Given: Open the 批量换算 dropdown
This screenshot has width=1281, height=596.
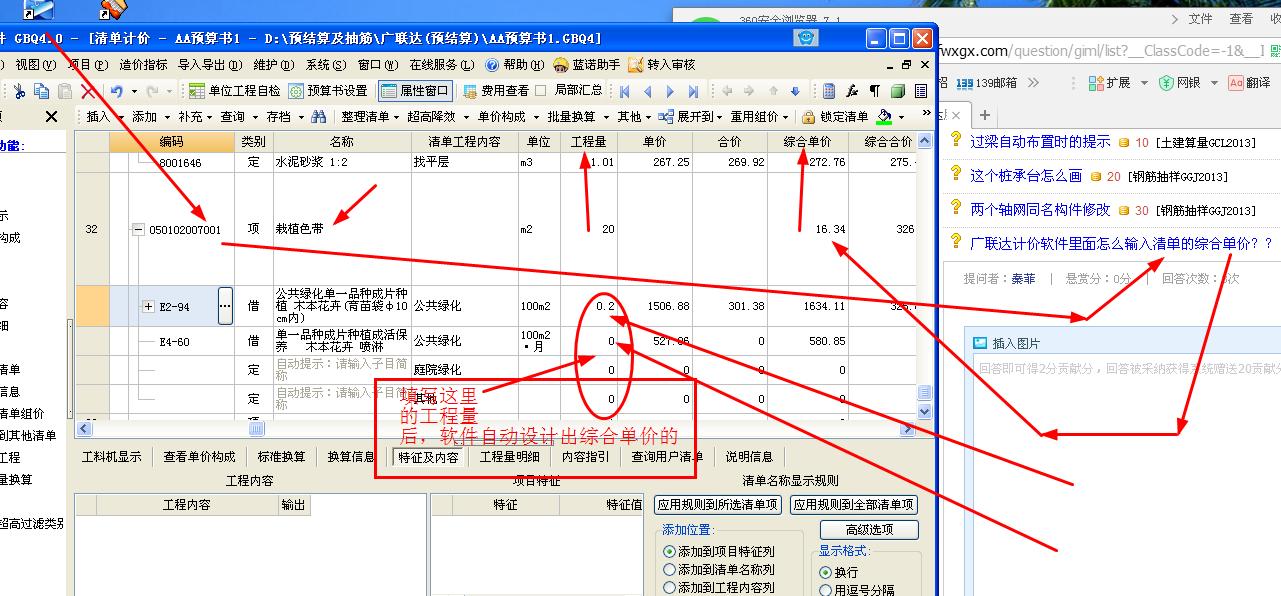Looking at the screenshot, I should click(577, 117).
